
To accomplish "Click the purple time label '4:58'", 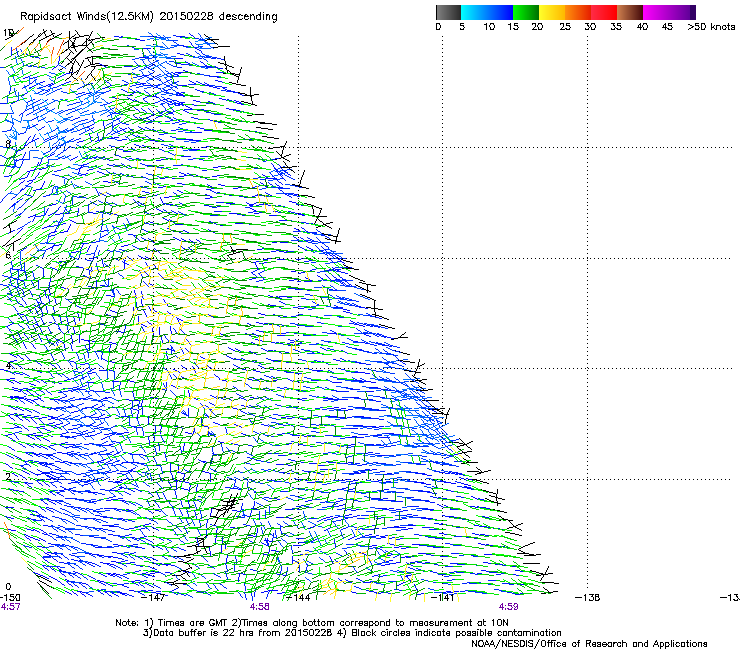I will click(260, 607).
